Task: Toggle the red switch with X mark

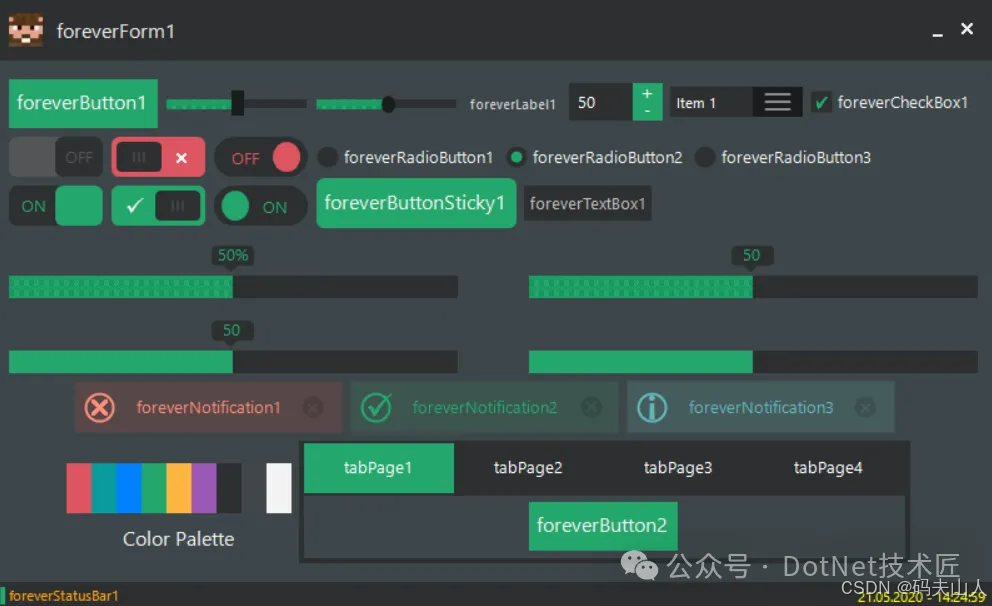Action: point(158,157)
